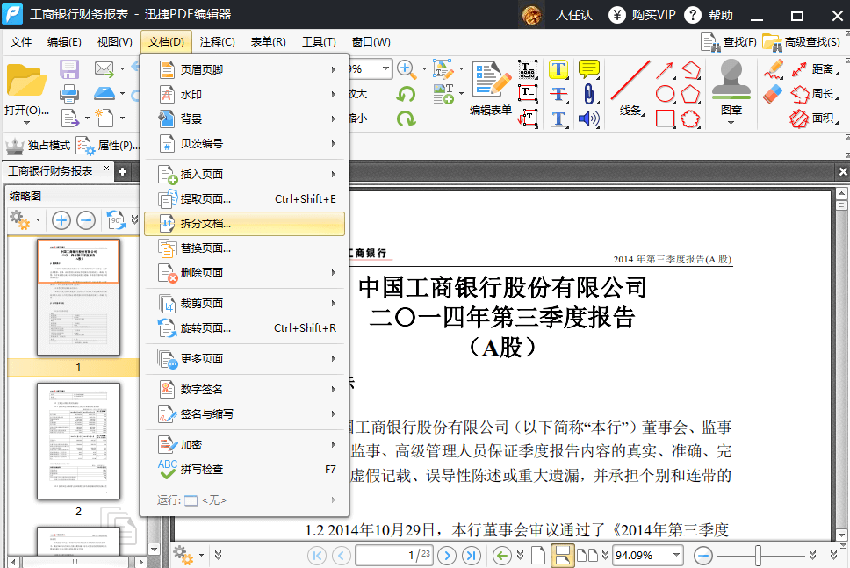
Task: Select the eraser tool
Action: tap(773, 94)
